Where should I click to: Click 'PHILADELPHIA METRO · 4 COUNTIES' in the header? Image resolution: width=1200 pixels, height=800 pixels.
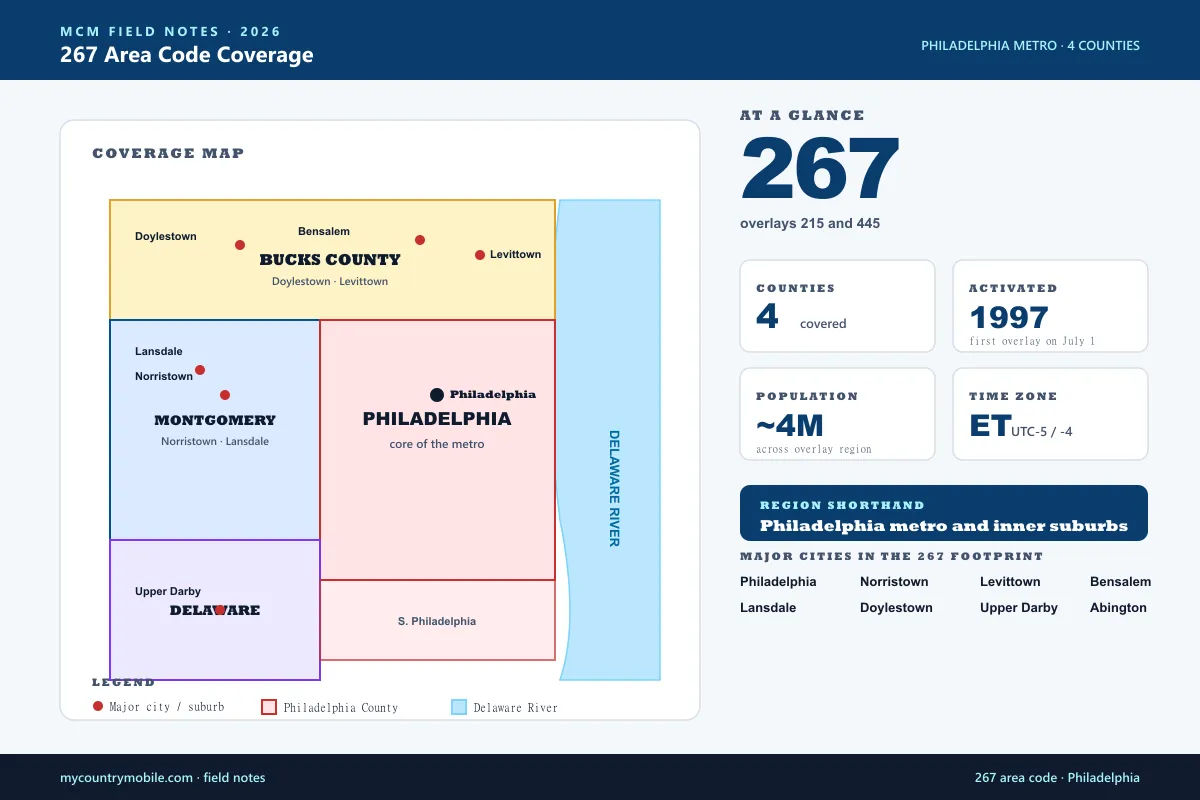coord(1030,45)
